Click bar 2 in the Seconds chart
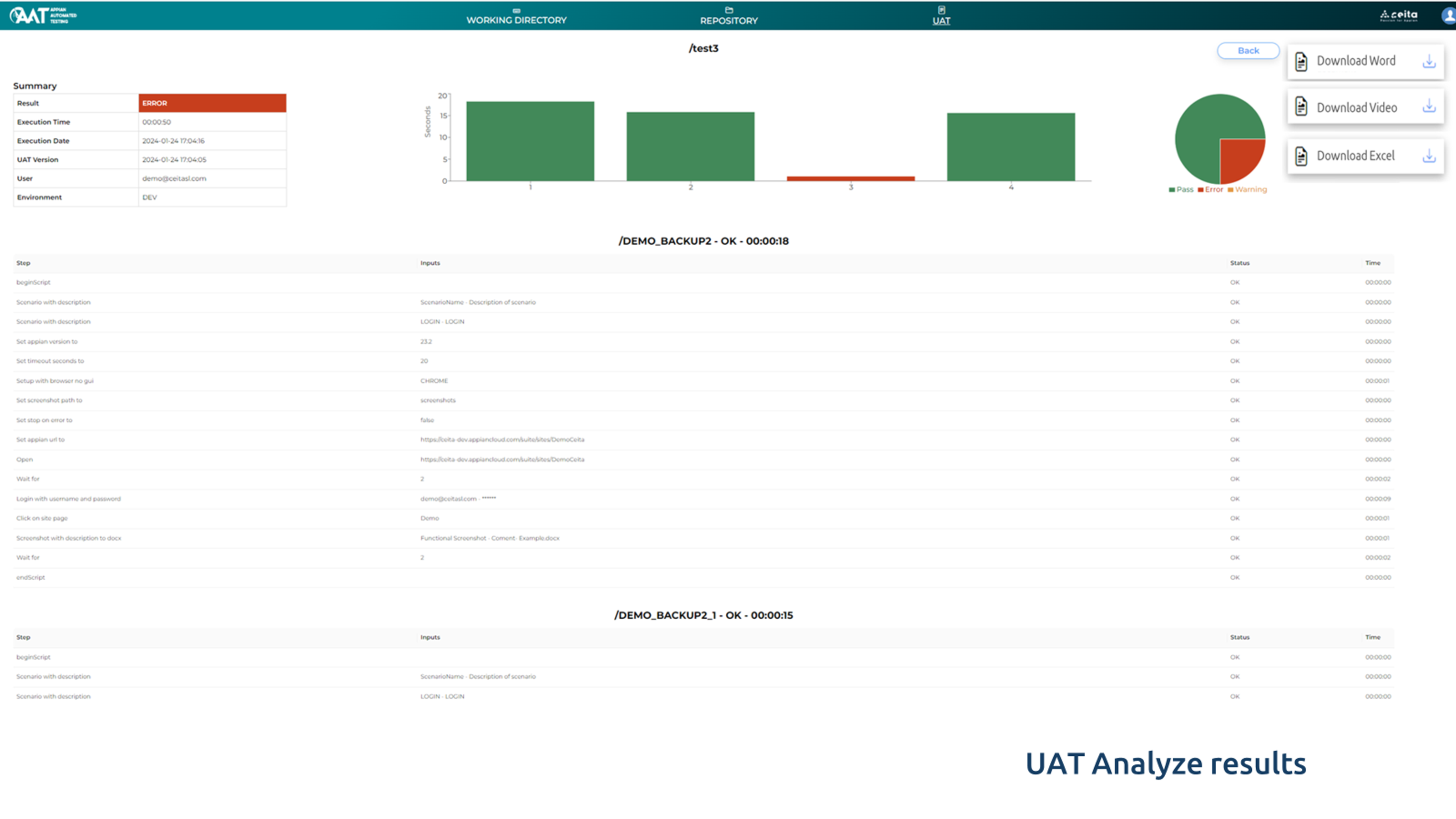 pyautogui.click(x=690, y=147)
